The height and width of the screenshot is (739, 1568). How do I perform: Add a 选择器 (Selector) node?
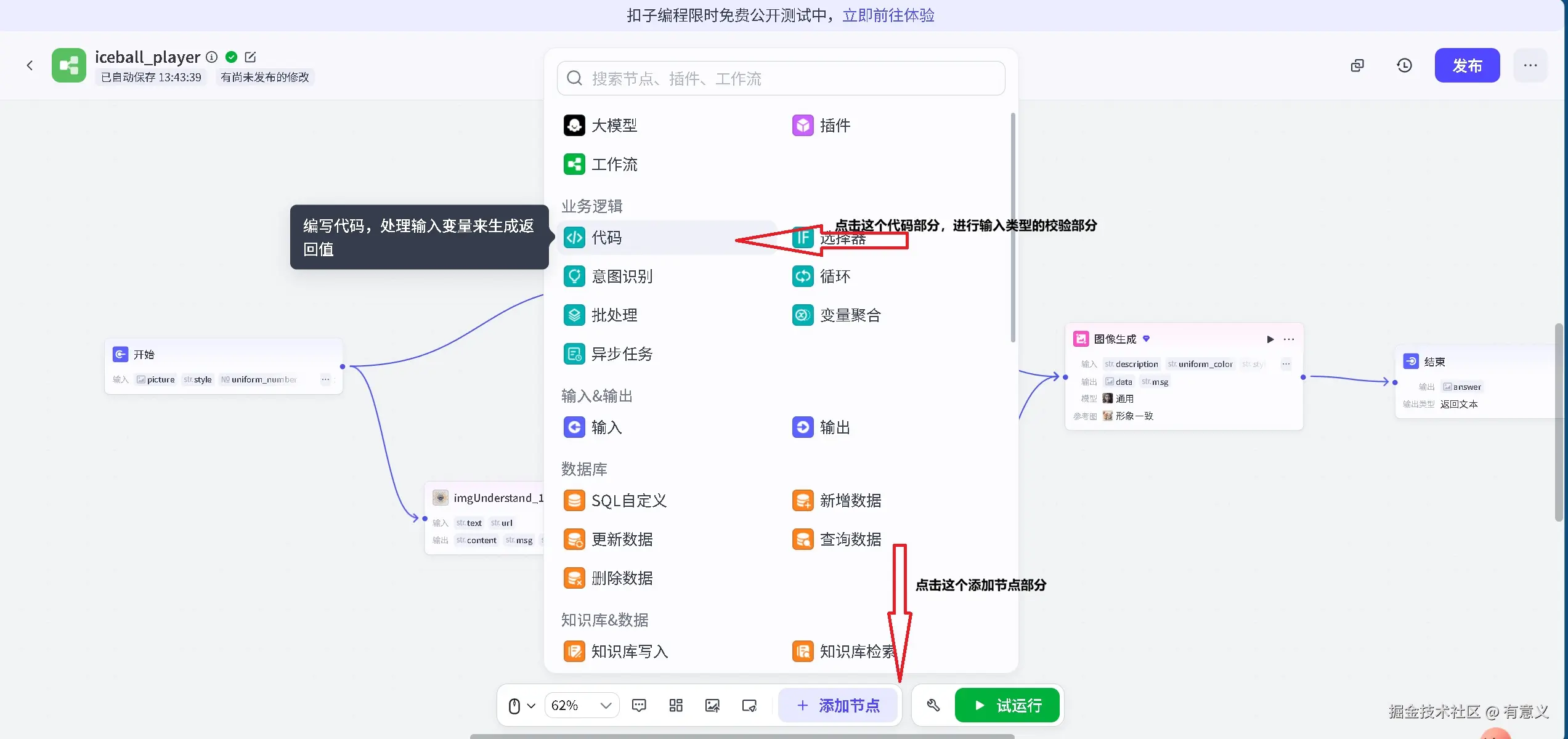843,238
